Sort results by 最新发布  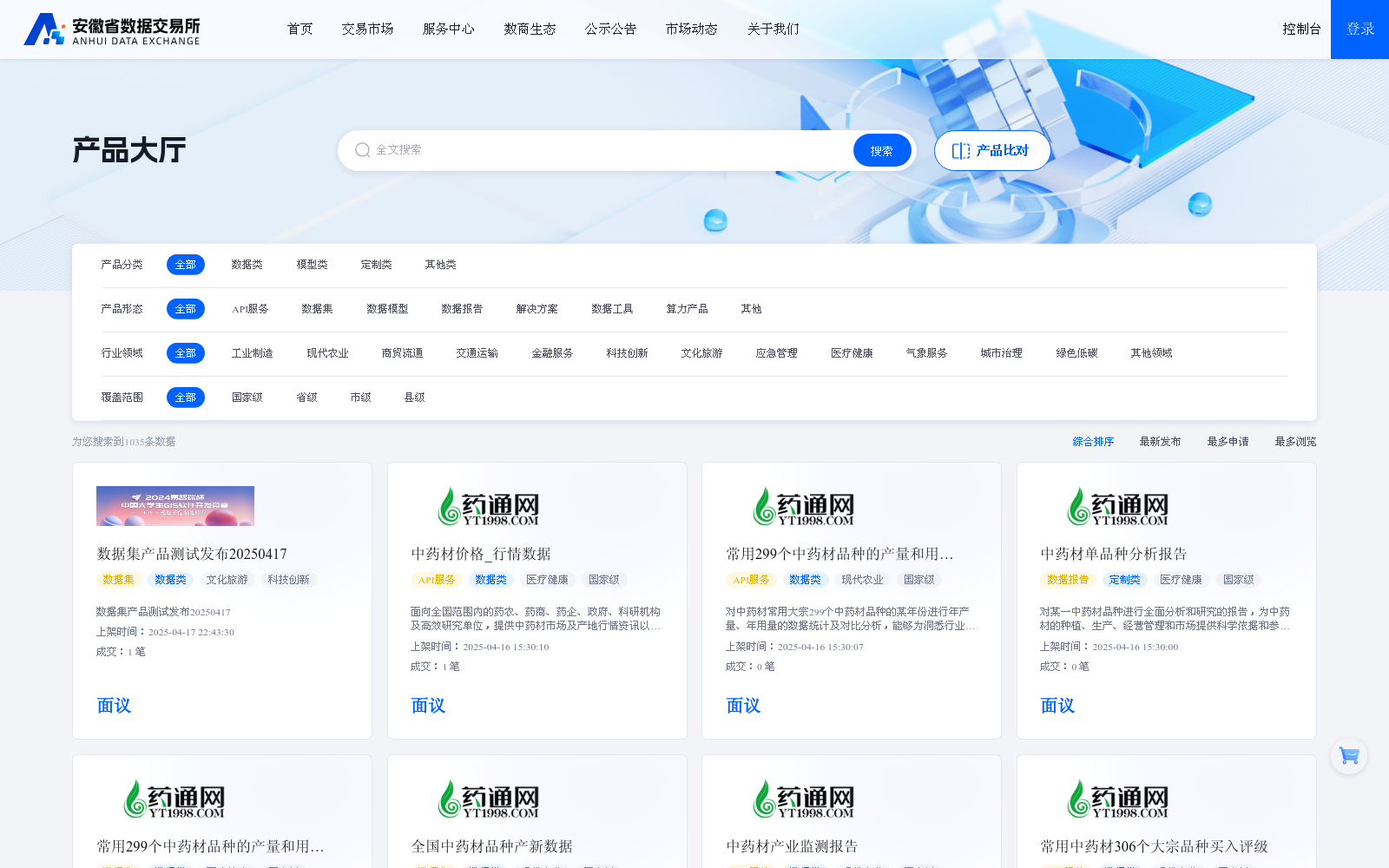coord(1160,442)
